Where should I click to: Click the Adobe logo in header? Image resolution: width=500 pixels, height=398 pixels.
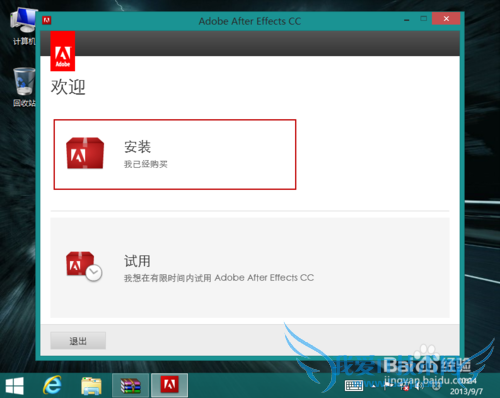click(x=63, y=51)
